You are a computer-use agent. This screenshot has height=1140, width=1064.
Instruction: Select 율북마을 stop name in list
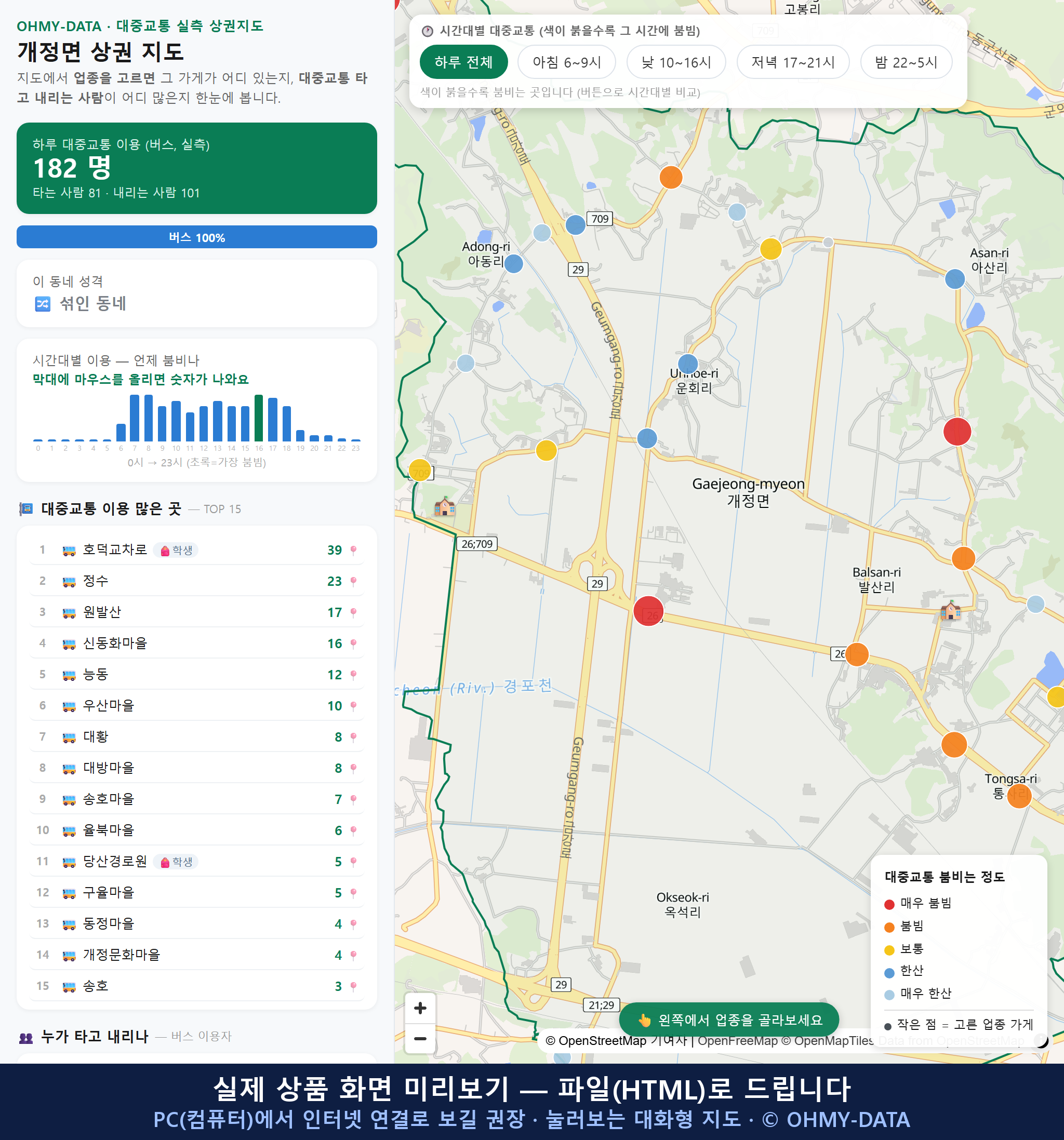pos(109,830)
